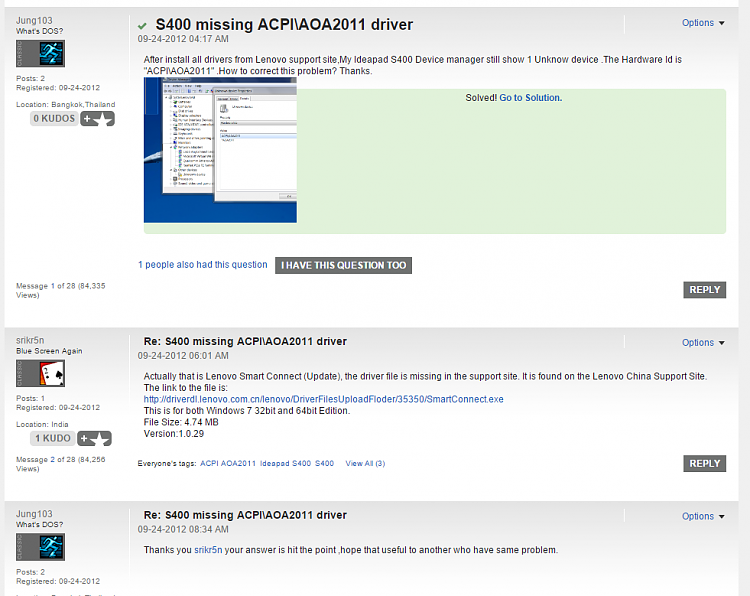This screenshot has width=750, height=596.
Task: Click srikr5n's playing cards avatar
Action: (x=41, y=374)
